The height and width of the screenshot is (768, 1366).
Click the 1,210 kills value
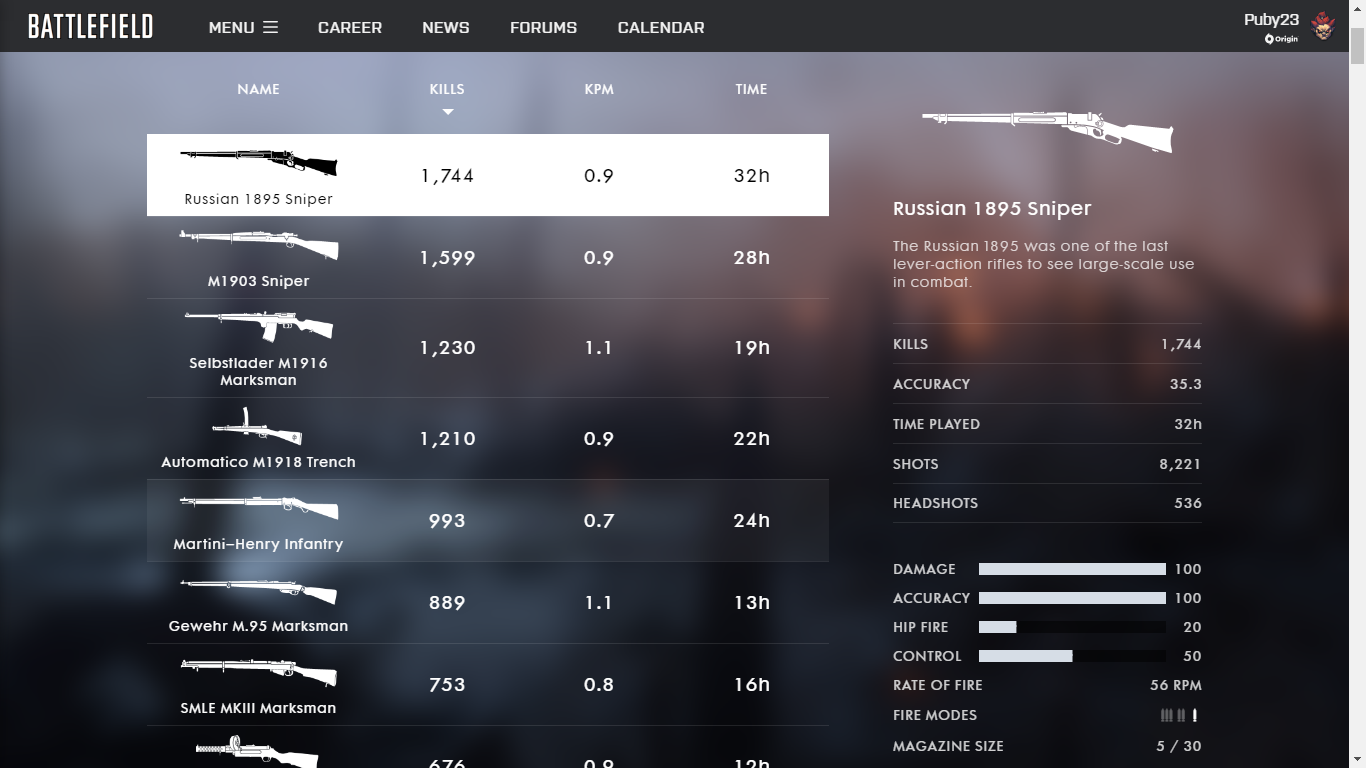pyautogui.click(x=447, y=439)
